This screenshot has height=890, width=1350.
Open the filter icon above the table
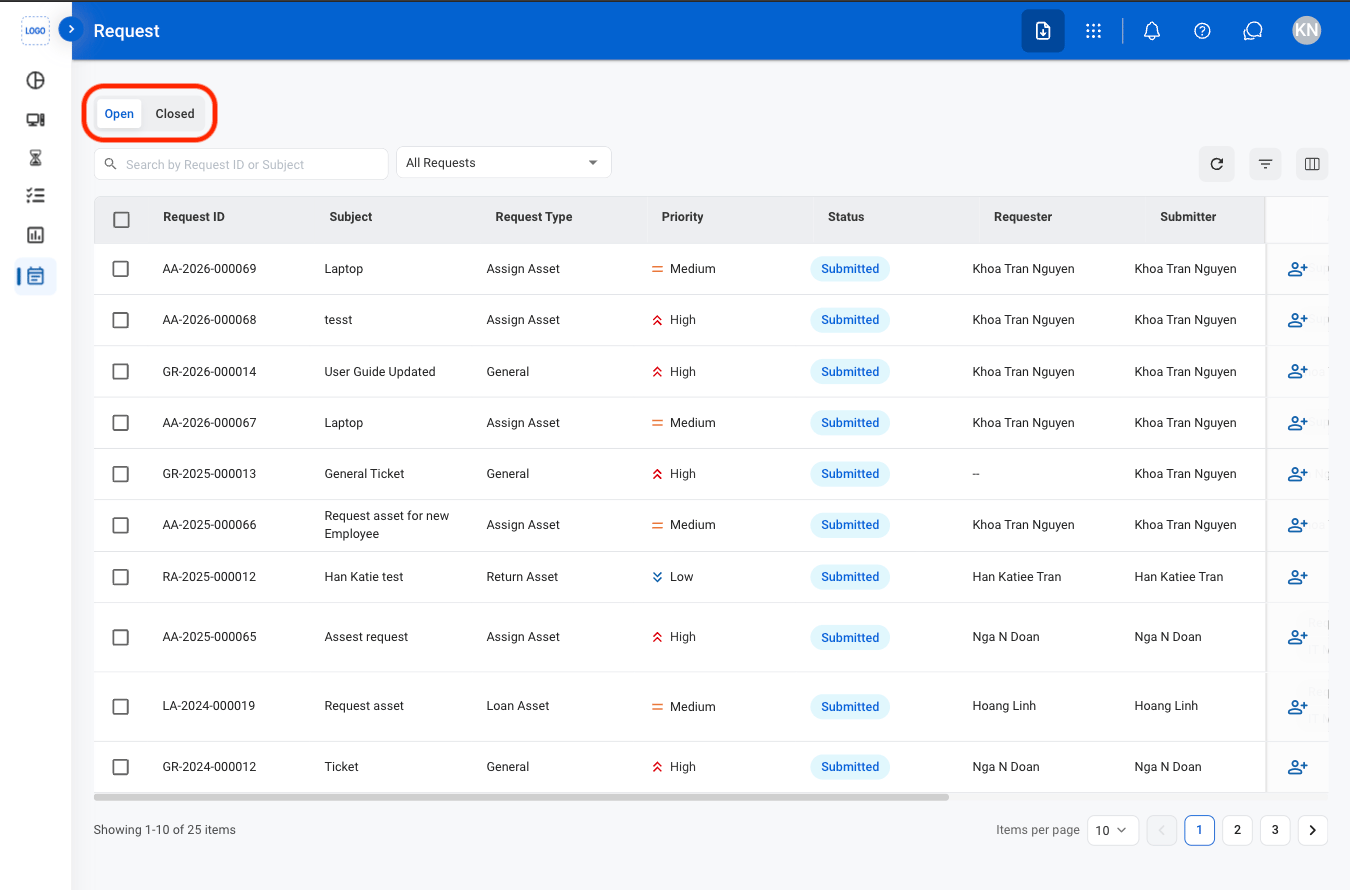(1266, 164)
